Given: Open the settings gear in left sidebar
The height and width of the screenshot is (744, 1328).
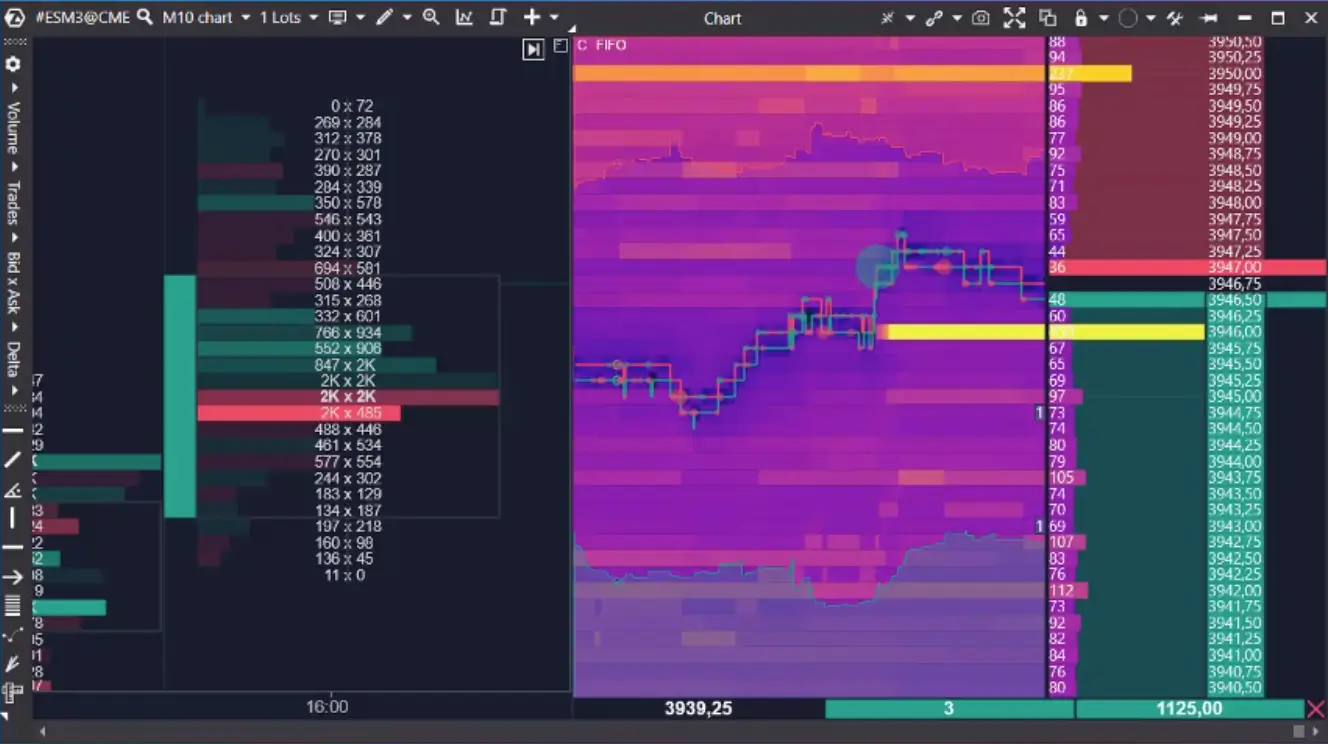Looking at the screenshot, I should (13, 64).
